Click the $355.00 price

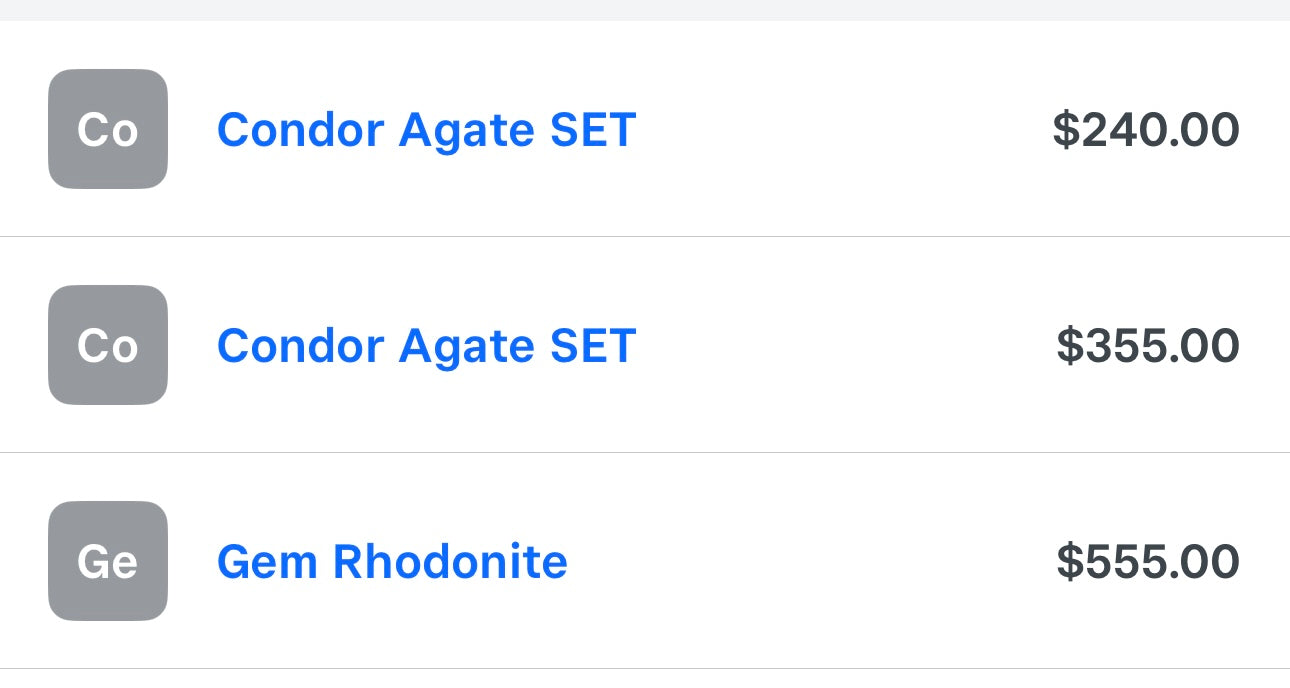tap(1148, 346)
